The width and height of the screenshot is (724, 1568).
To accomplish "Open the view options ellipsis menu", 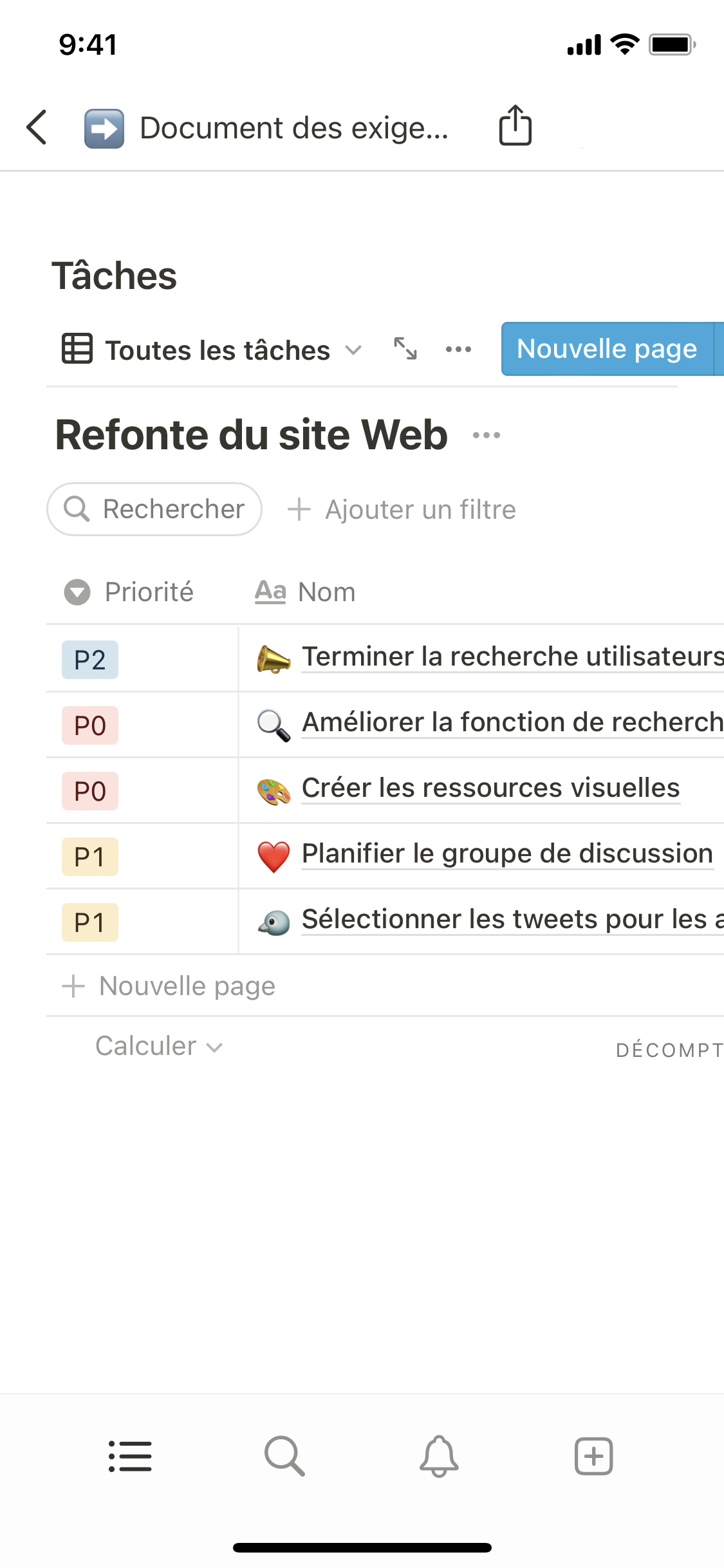I will [x=458, y=350].
